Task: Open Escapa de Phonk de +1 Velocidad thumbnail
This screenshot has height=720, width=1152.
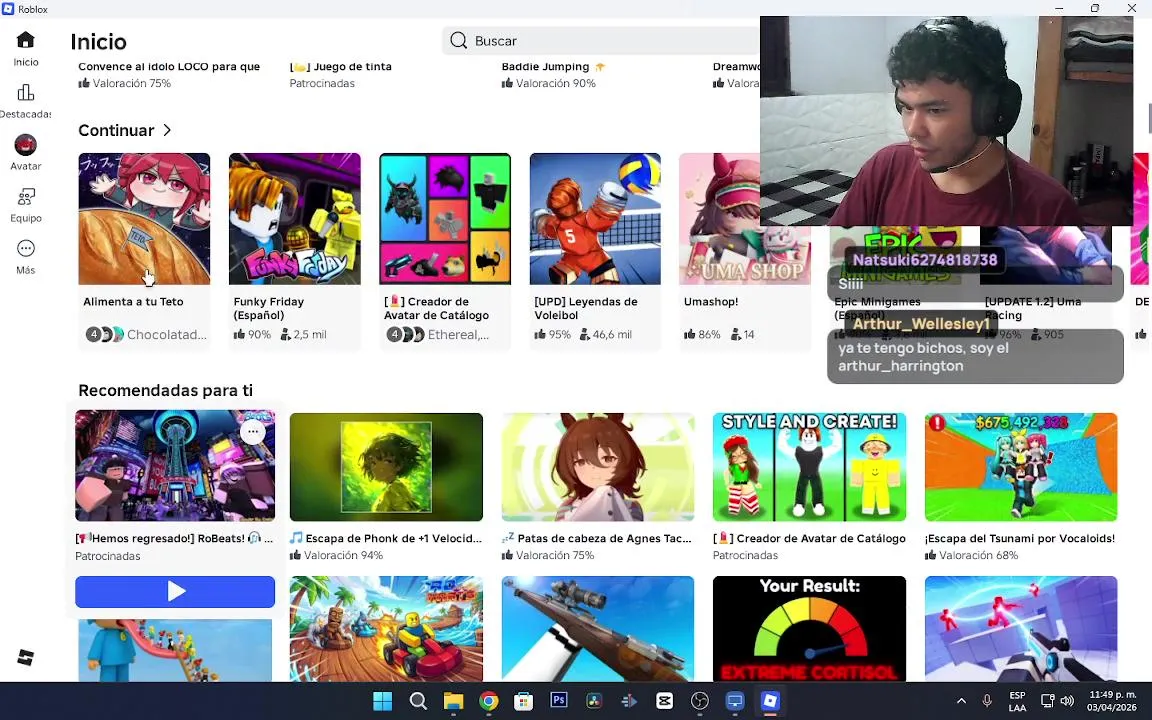Action: pos(386,467)
